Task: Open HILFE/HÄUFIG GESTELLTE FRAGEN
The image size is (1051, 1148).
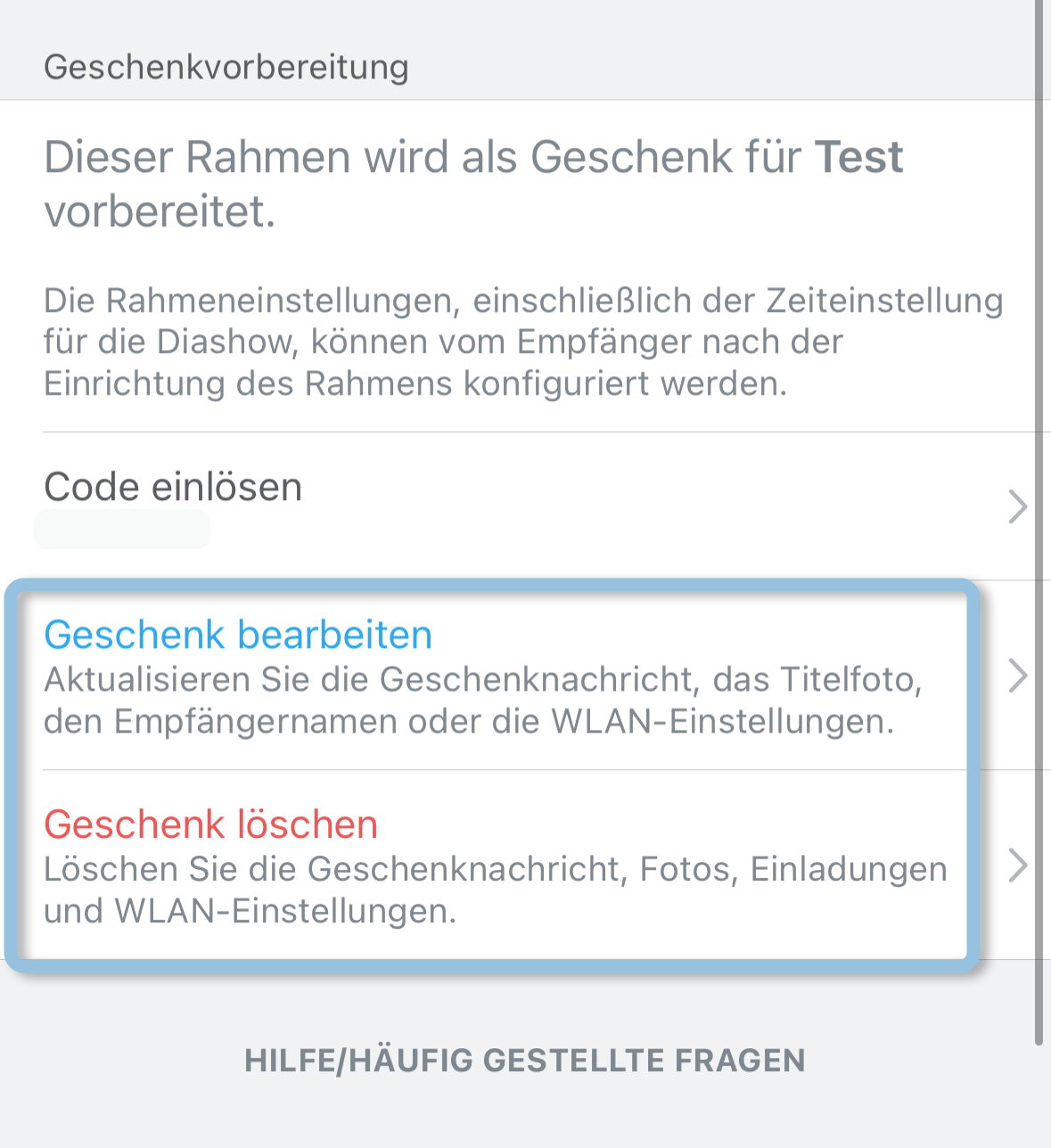Action: pos(524,1061)
